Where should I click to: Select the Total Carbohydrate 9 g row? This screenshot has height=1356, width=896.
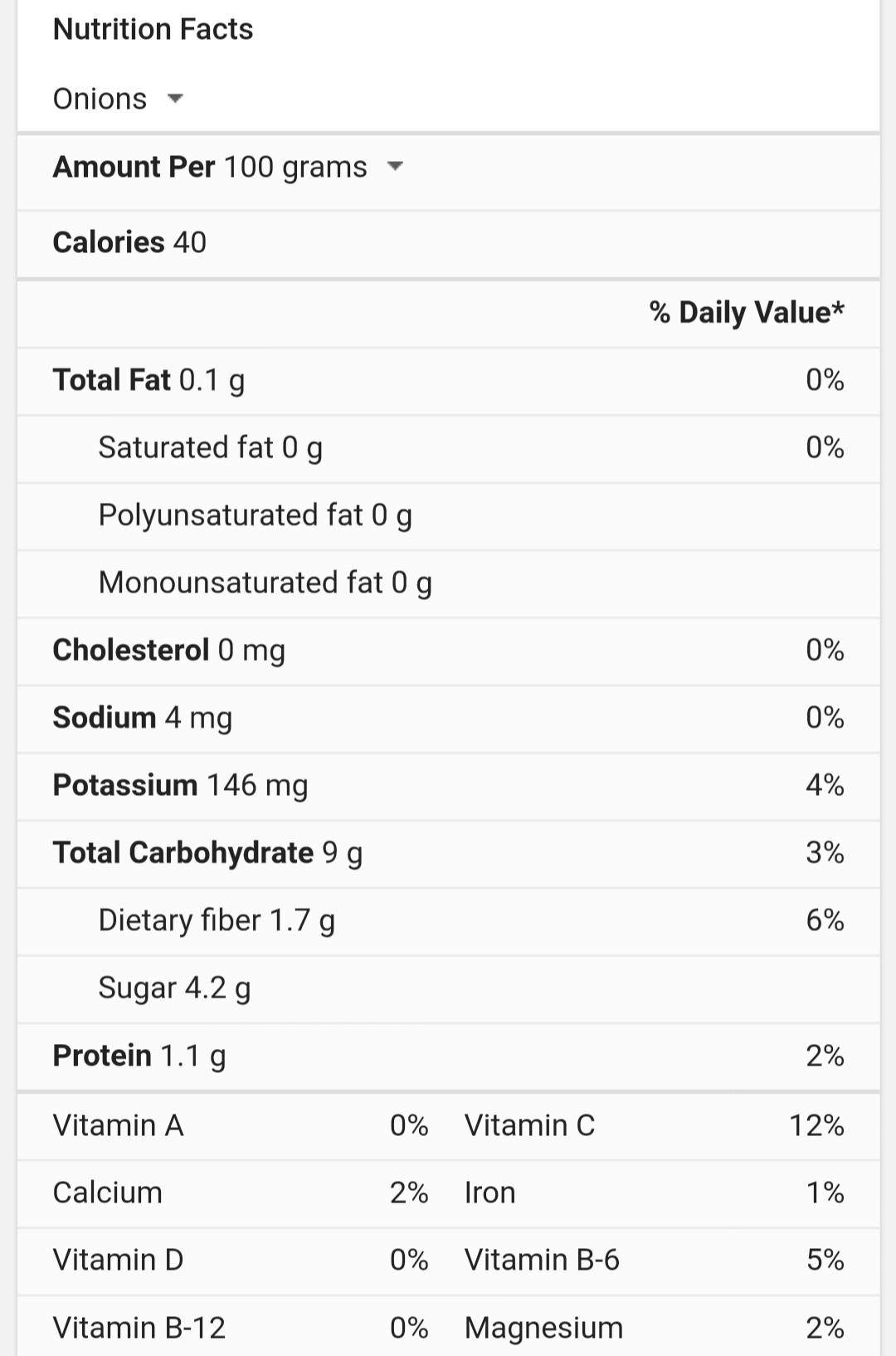[x=448, y=854]
